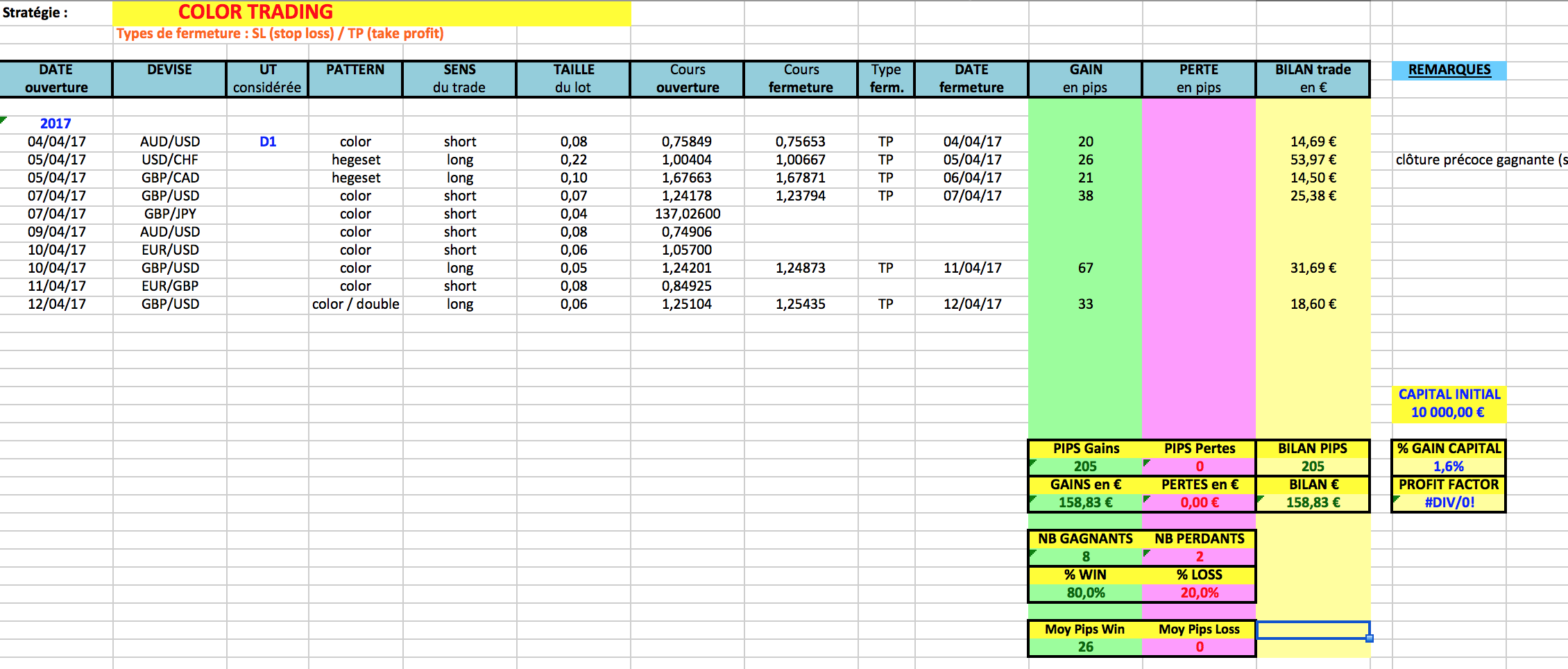
Task: Select the D1 timeframe cell
Action: pos(268,142)
